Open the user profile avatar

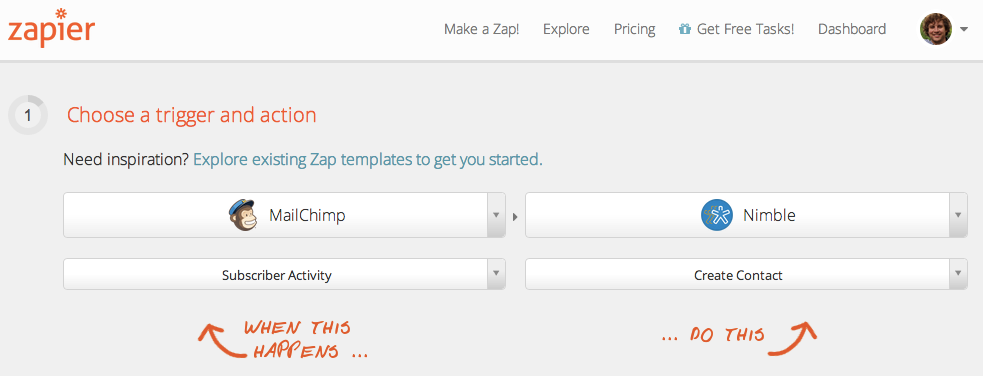tap(935, 29)
